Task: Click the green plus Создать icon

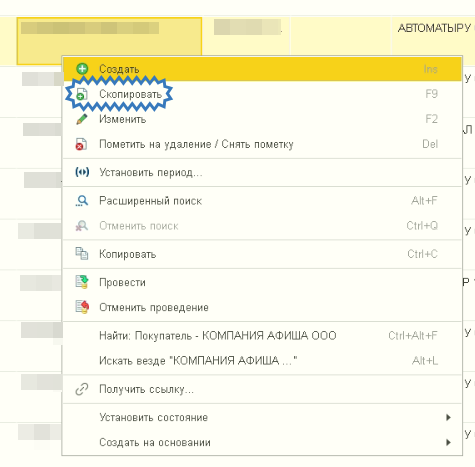Action: click(82, 69)
